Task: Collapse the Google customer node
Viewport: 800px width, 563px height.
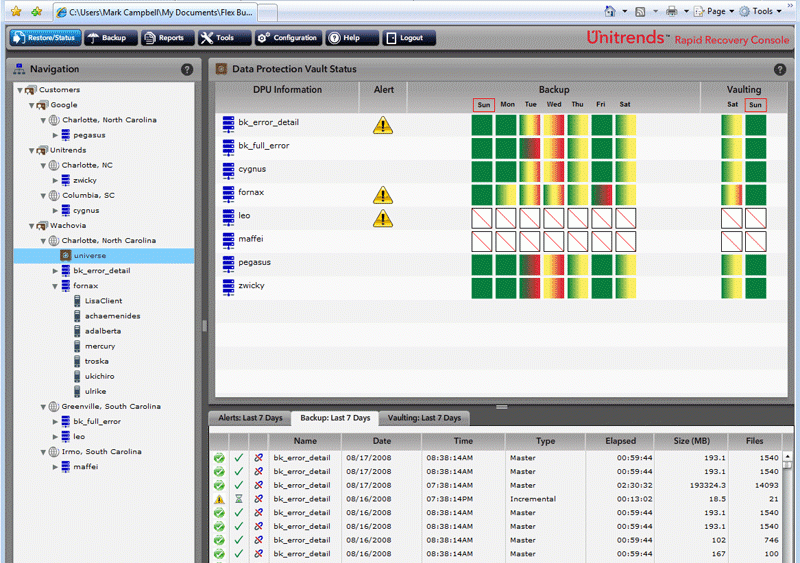Action: point(31,106)
